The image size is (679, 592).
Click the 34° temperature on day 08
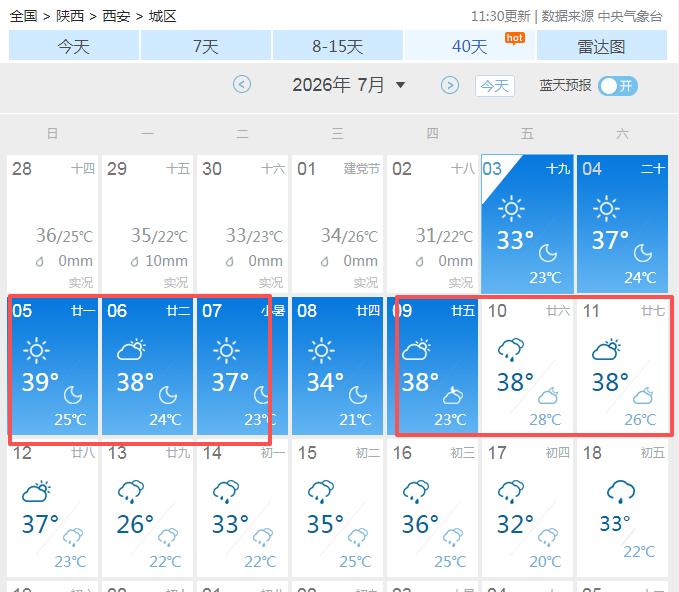[325, 382]
